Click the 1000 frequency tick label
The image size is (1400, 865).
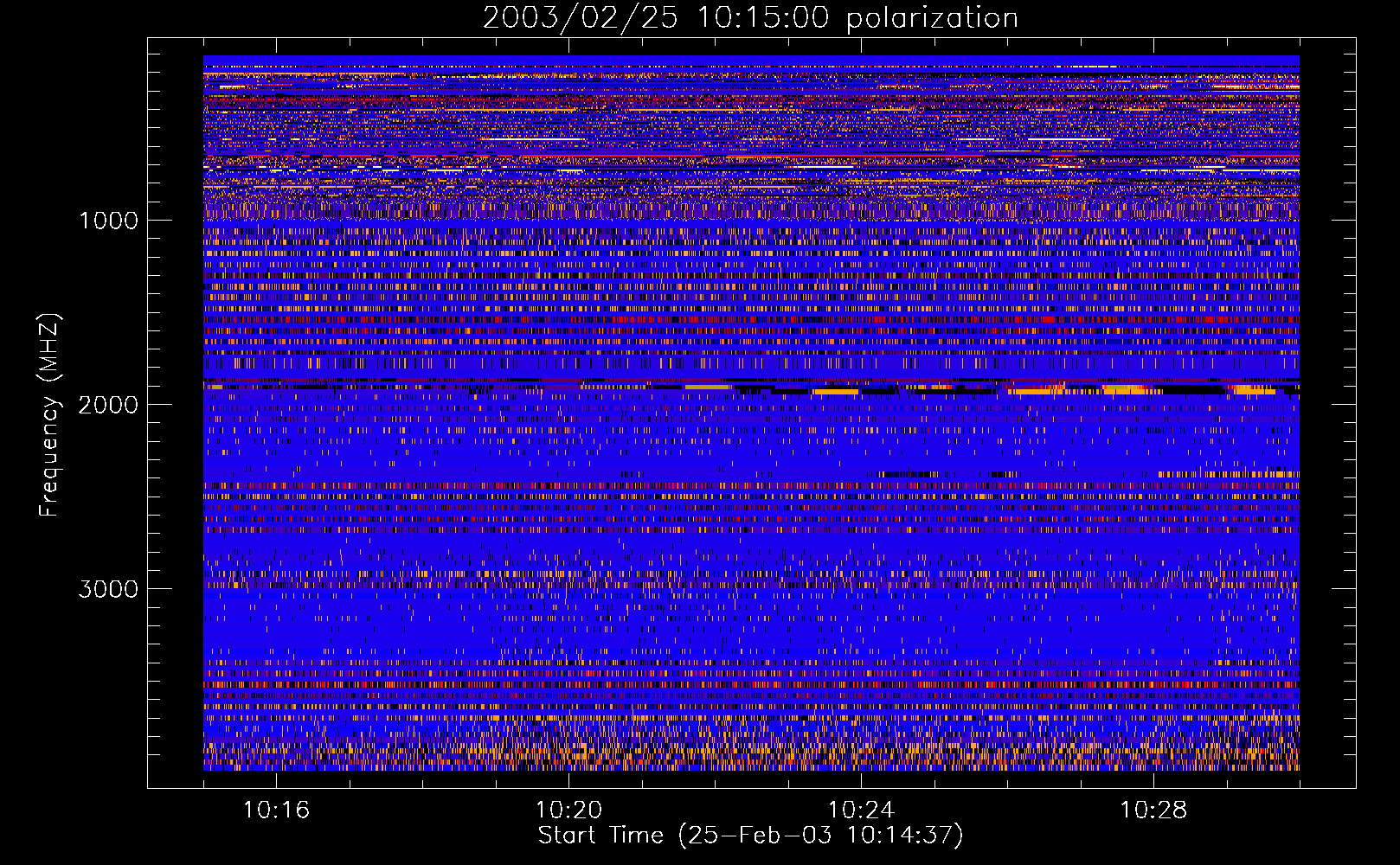pyautogui.click(x=108, y=221)
